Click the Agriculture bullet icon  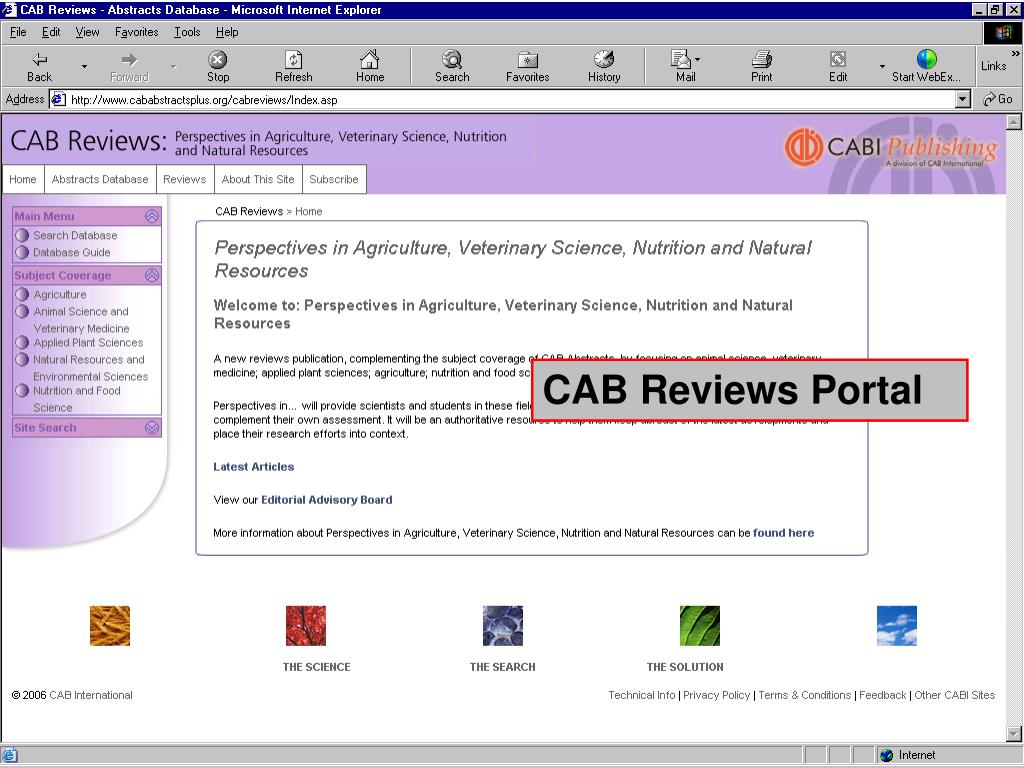22,295
